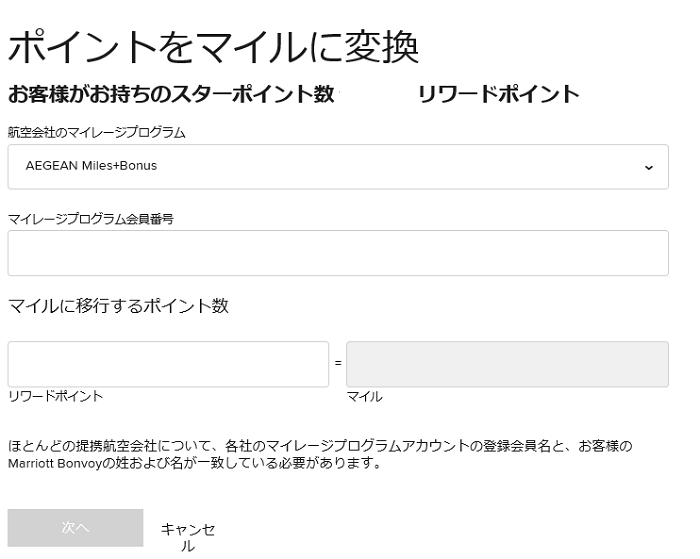This screenshot has width=700, height=559.
Task: Click the お客様がお持ちのスターポイント数 heading
Action: 171,94
